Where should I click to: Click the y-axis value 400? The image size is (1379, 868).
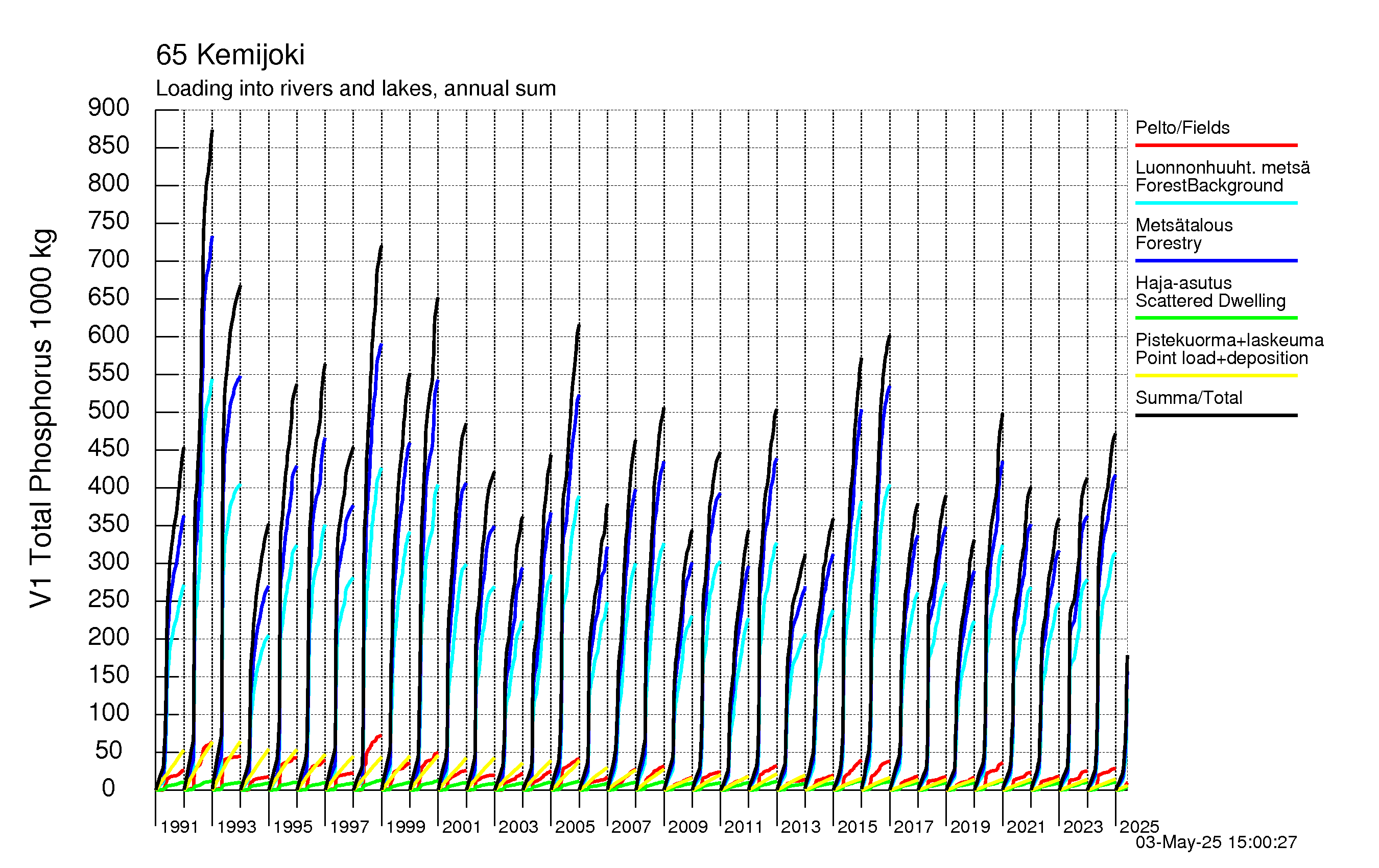point(109,486)
